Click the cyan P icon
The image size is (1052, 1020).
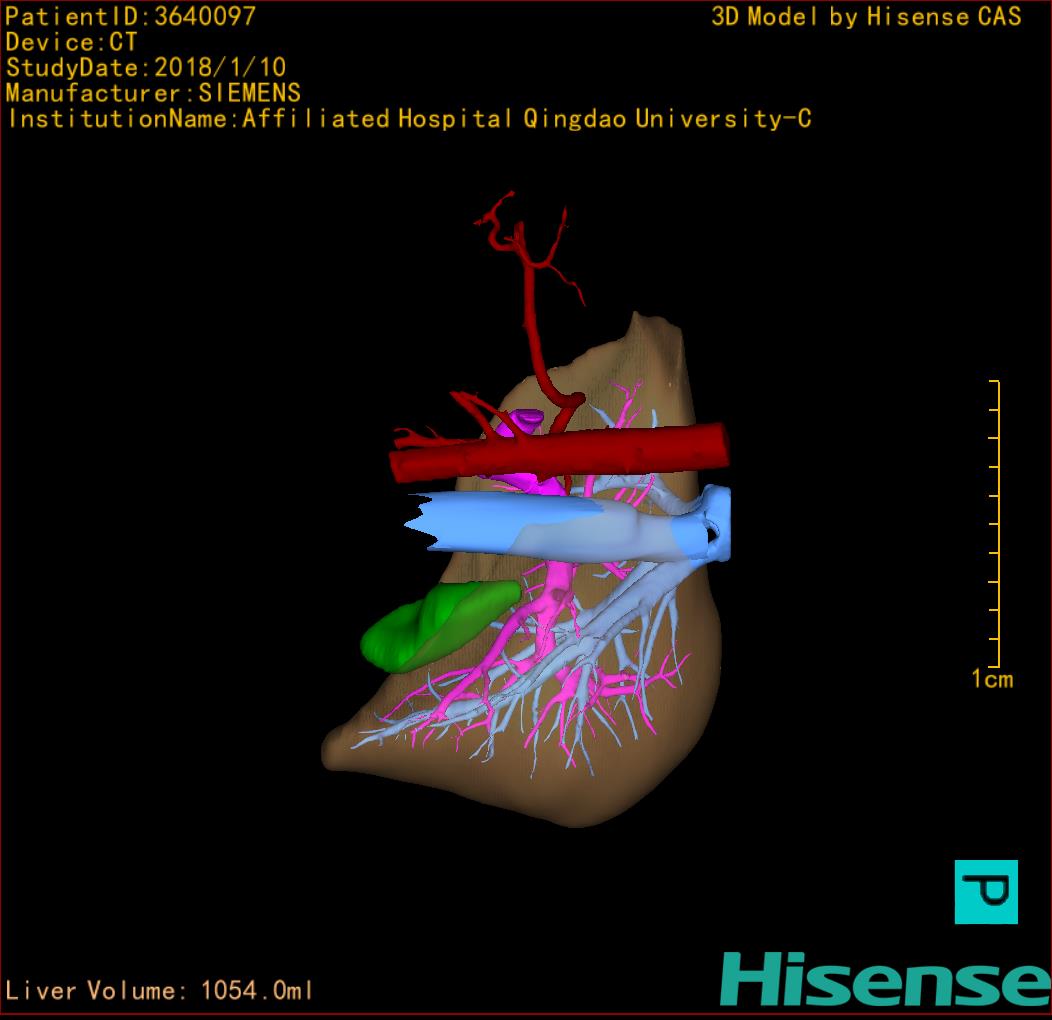(x=986, y=892)
